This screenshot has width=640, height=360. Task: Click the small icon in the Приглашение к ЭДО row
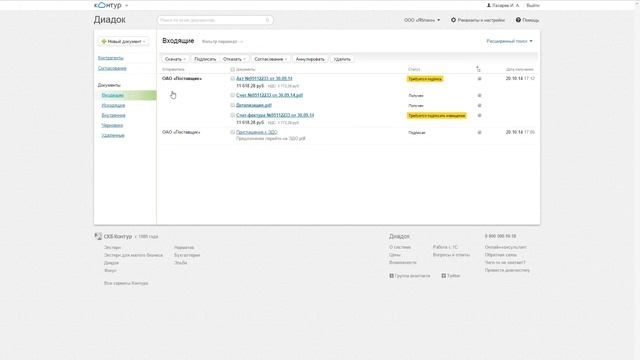480,132
